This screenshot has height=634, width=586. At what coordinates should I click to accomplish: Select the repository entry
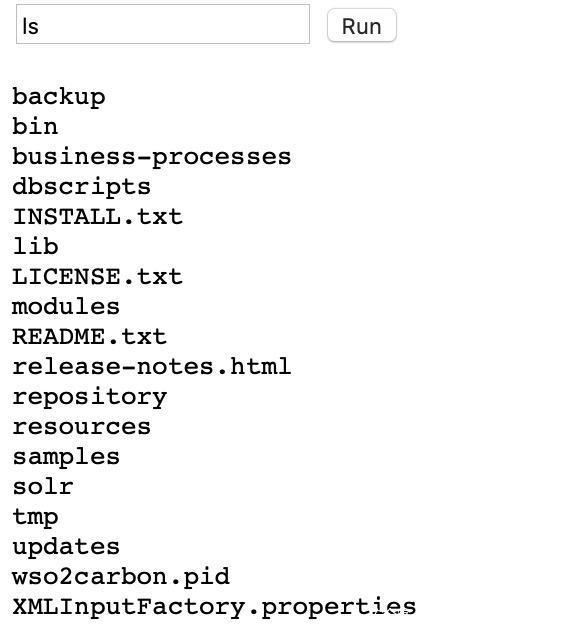pyautogui.click(x=90, y=397)
